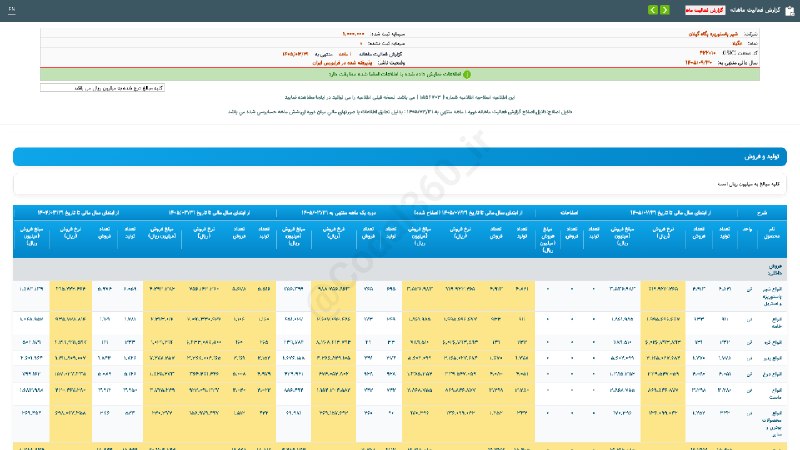800x450 pixels.
Task: Select the انواع ماست product row label
Action: 775,393
